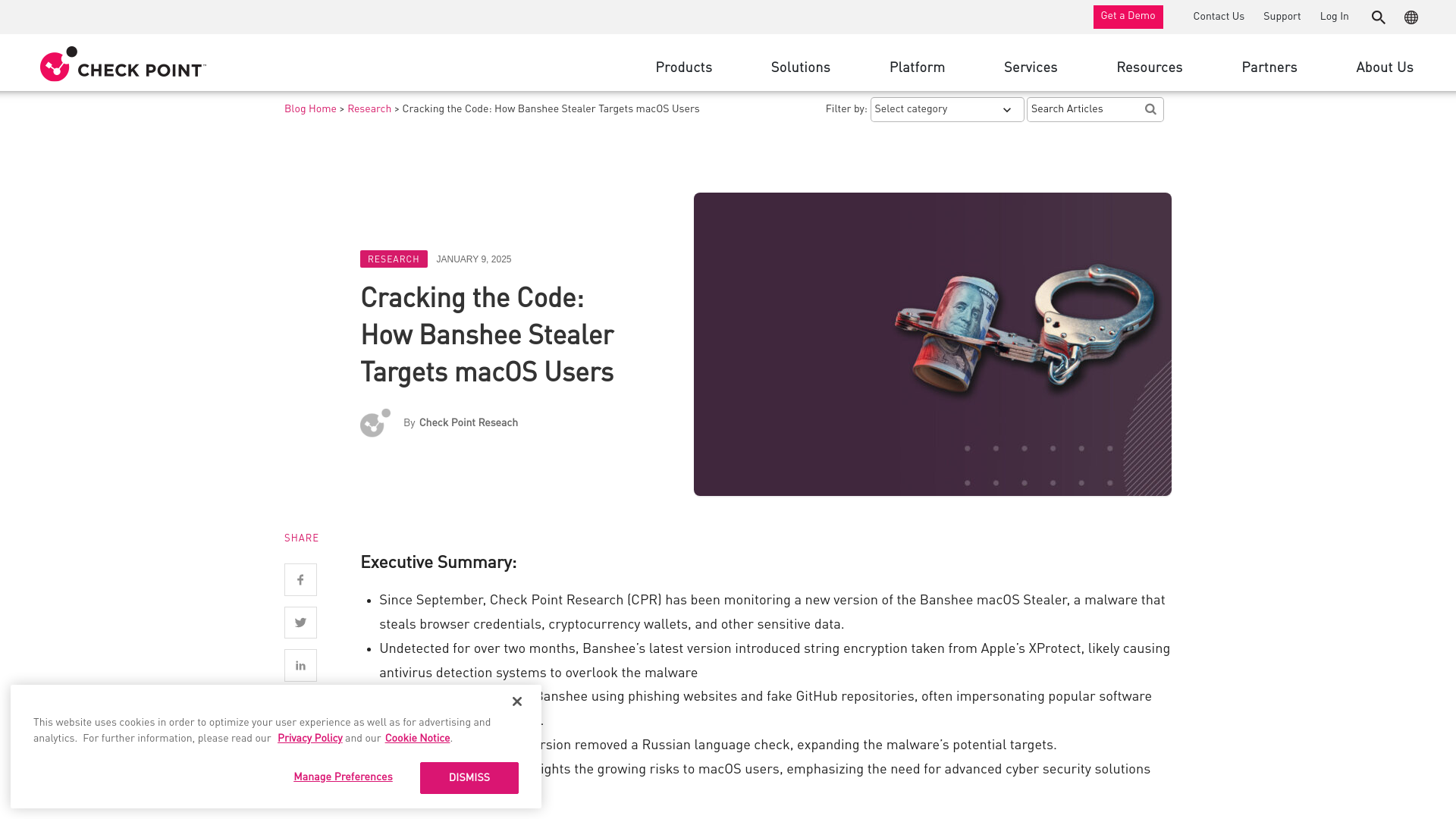Click the search magnifier icon in navbar
Viewport: 1456px width, 819px height.
(x=1378, y=17)
